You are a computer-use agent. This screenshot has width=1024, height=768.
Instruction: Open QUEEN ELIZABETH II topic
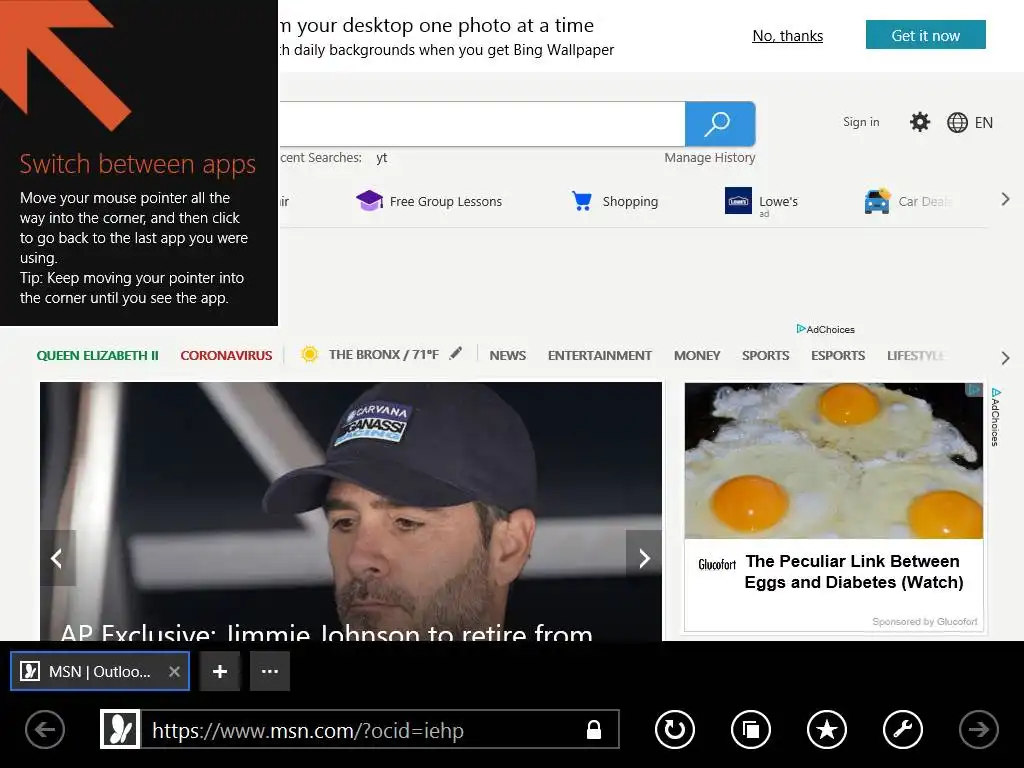(97, 356)
